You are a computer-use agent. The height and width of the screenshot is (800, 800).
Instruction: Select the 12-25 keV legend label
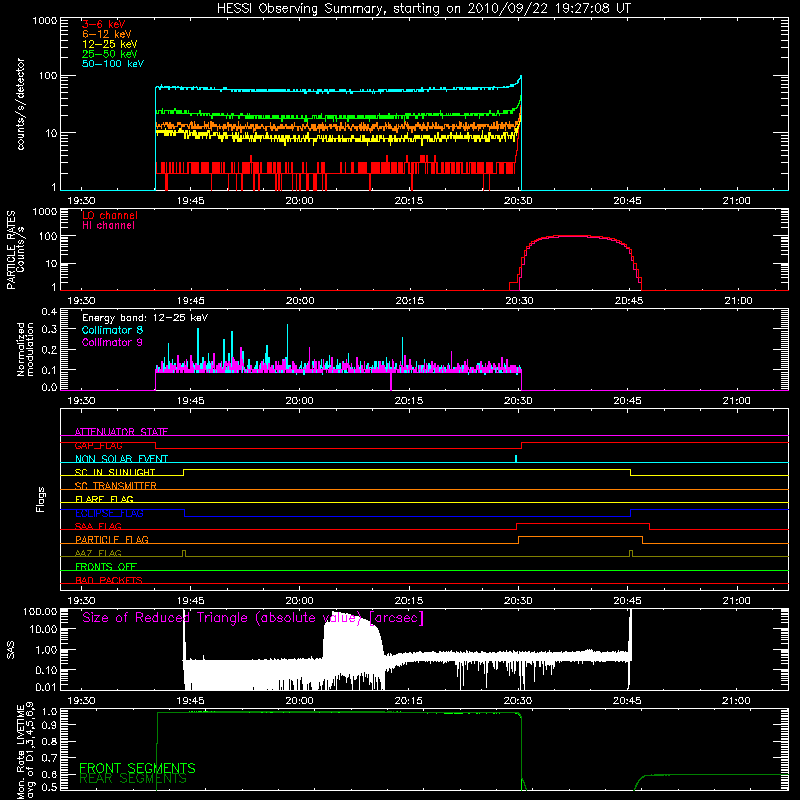(110, 44)
